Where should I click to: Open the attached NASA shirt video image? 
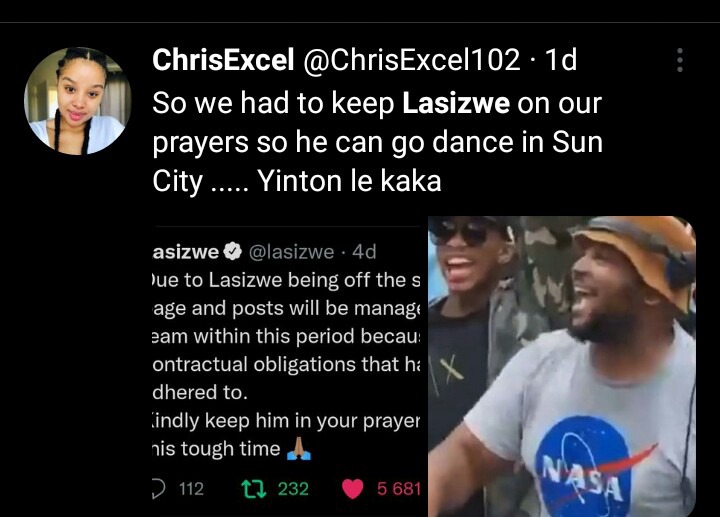click(x=562, y=366)
